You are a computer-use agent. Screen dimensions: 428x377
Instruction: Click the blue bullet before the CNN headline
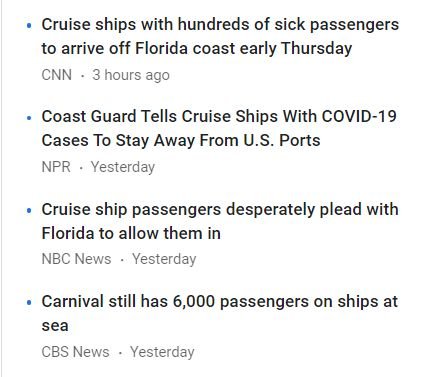point(29,25)
